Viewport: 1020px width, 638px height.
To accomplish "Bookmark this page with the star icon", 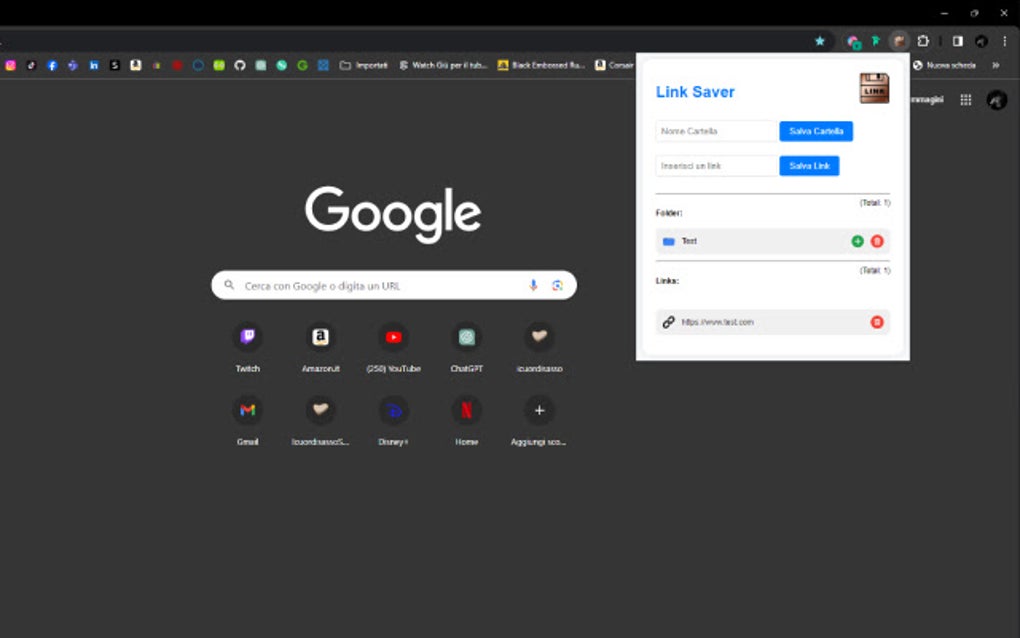I will (820, 41).
